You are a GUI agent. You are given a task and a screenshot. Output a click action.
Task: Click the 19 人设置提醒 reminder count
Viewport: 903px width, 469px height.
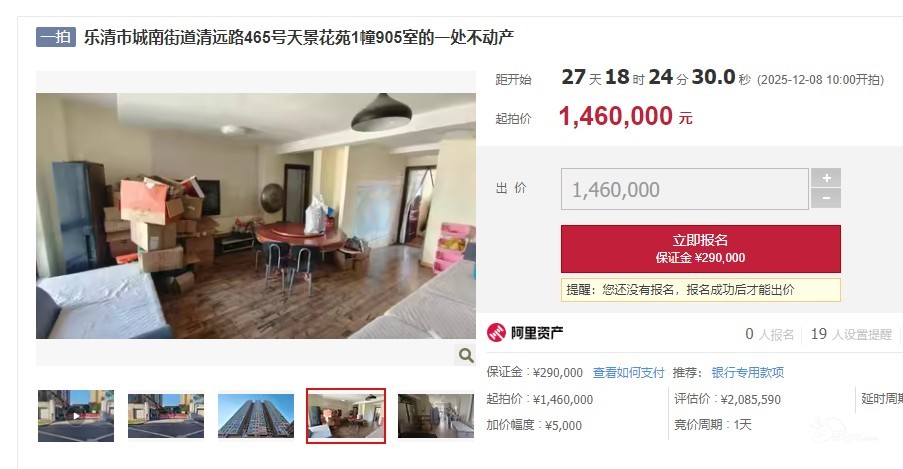point(851,334)
